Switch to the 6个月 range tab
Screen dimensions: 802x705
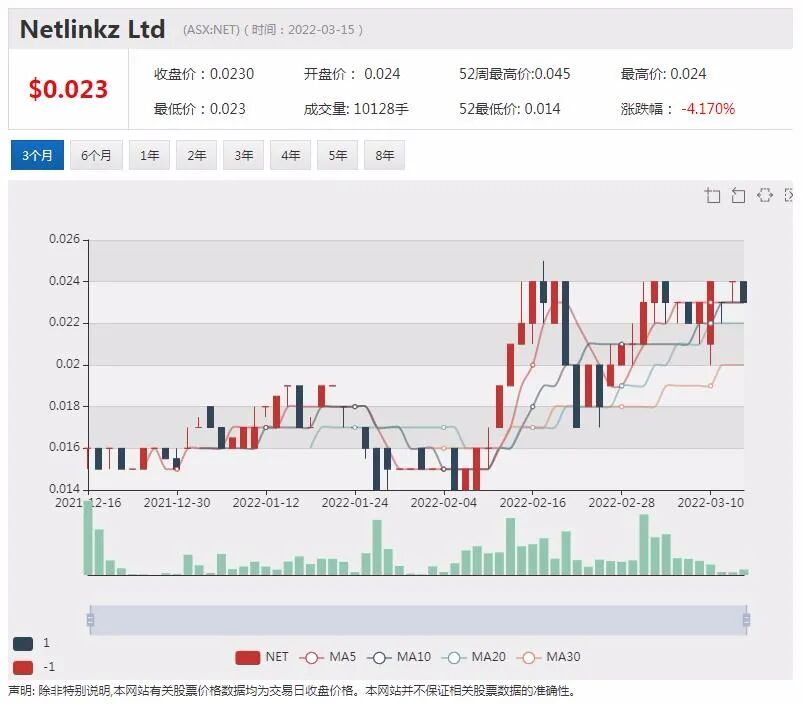pos(96,155)
